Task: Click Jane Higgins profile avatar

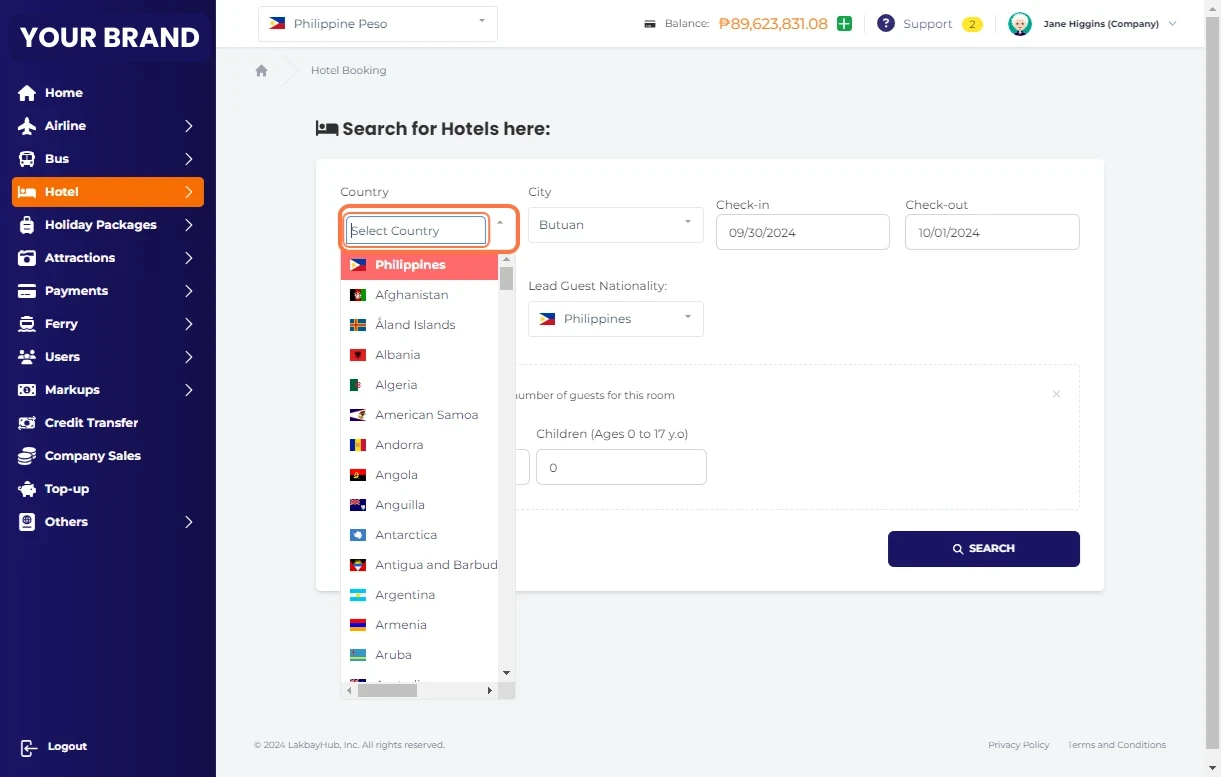Action: (x=1019, y=24)
